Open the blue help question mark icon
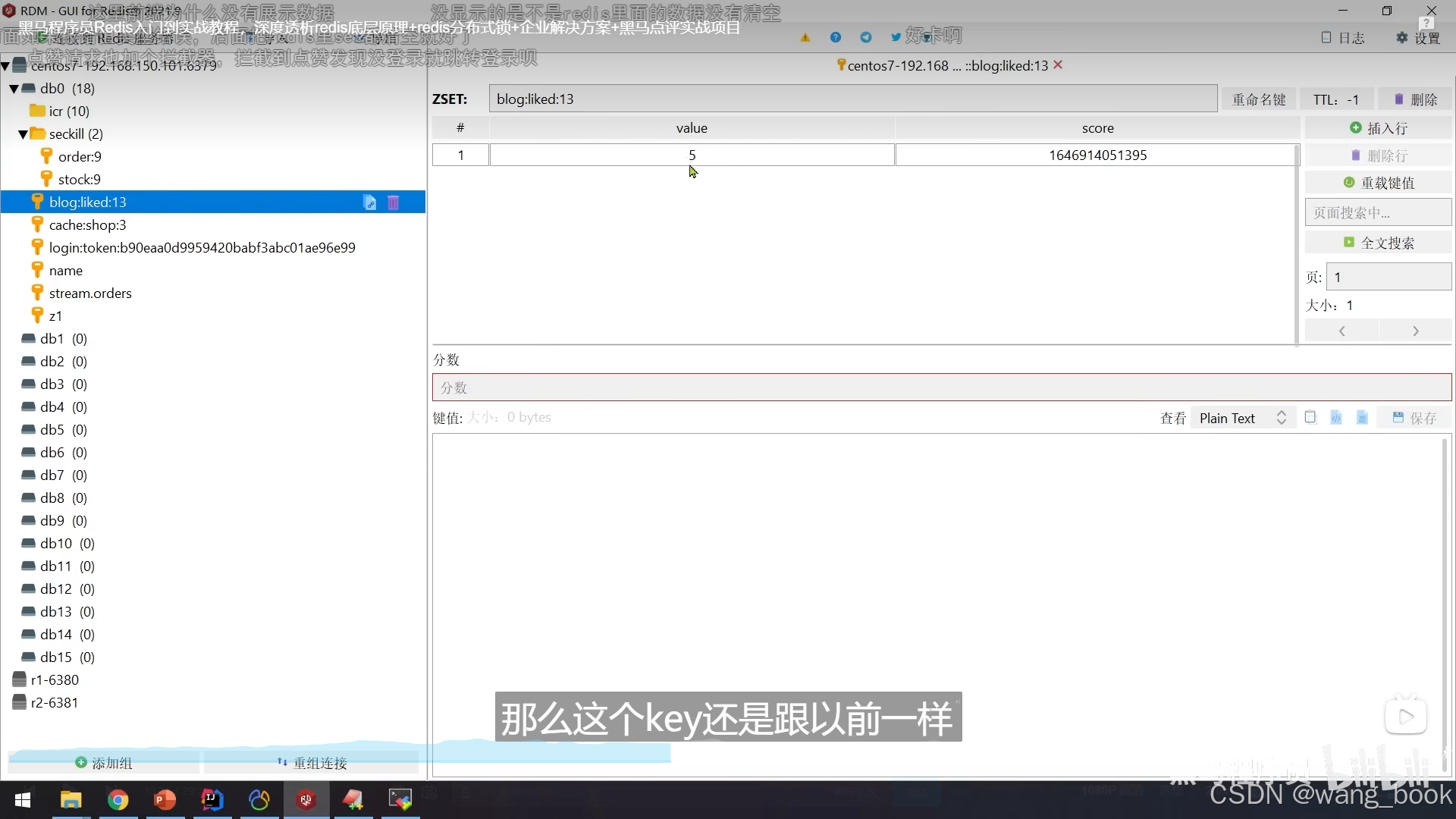1456x819 pixels. coord(836,37)
